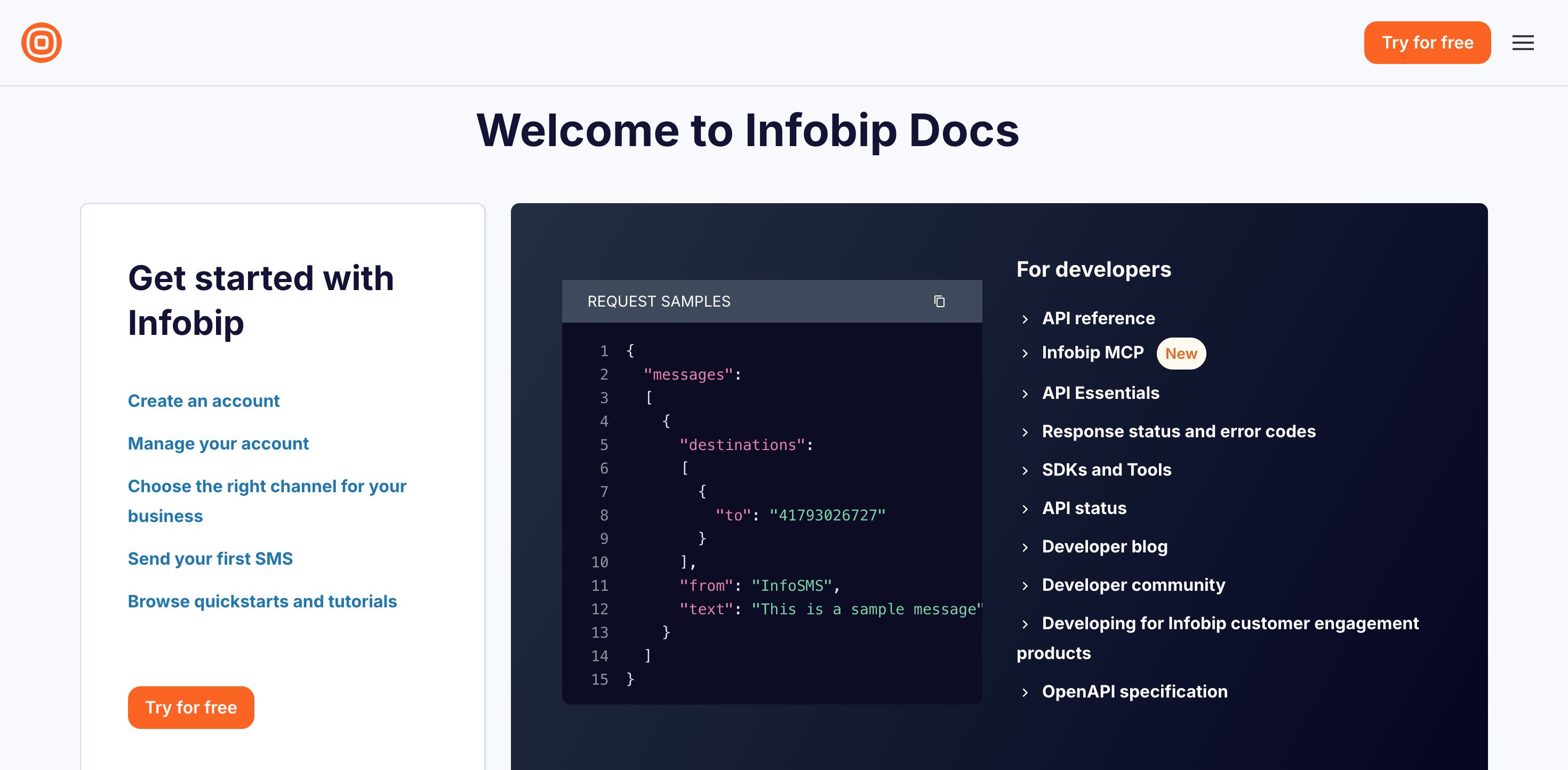Click the New badge next to Infobip MCP

pos(1180,354)
